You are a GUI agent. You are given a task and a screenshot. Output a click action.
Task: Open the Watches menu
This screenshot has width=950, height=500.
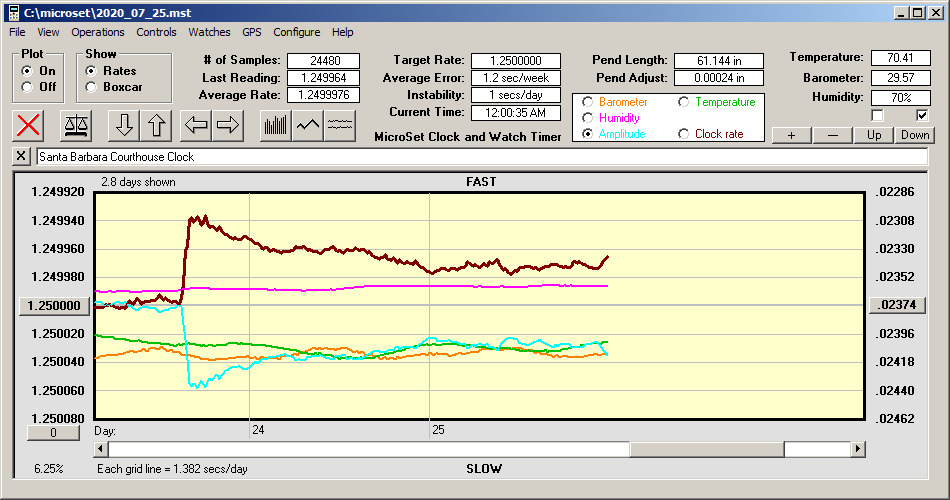click(209, 32)
